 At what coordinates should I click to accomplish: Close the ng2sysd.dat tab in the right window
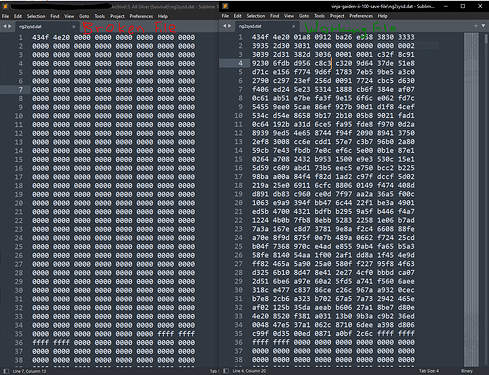pyautogui.click(x=293, y=26)
